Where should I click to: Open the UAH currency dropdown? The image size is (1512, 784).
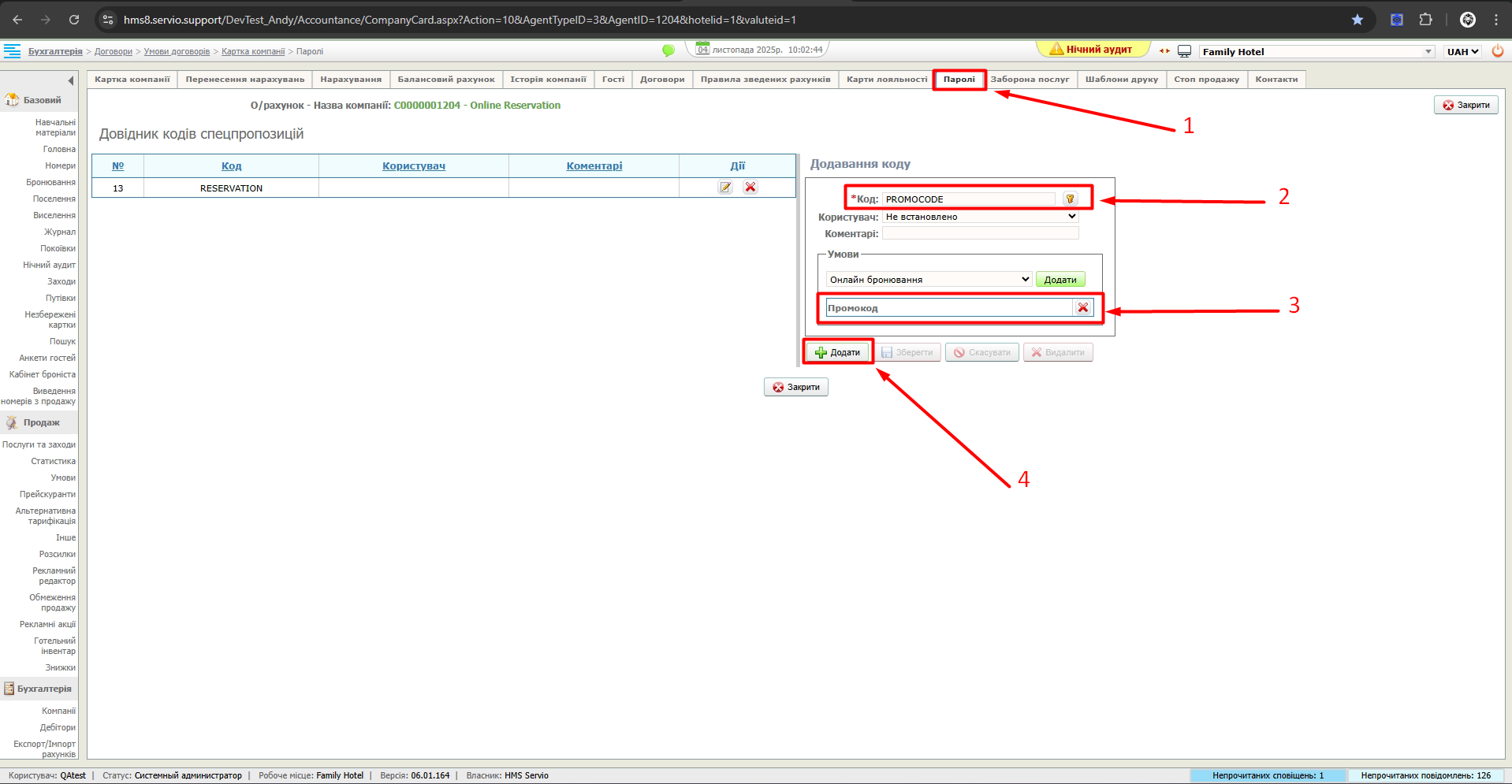[1462, 52]
